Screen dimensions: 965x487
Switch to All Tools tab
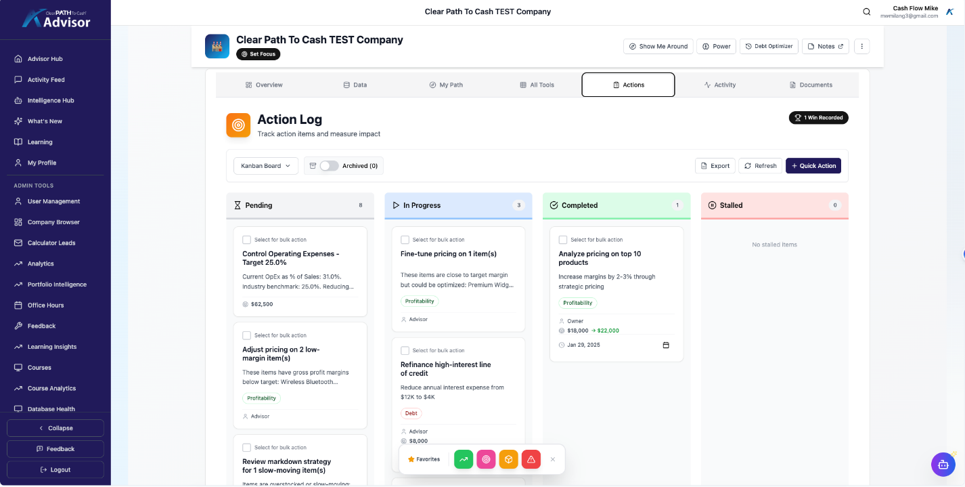tap(537, 85)
